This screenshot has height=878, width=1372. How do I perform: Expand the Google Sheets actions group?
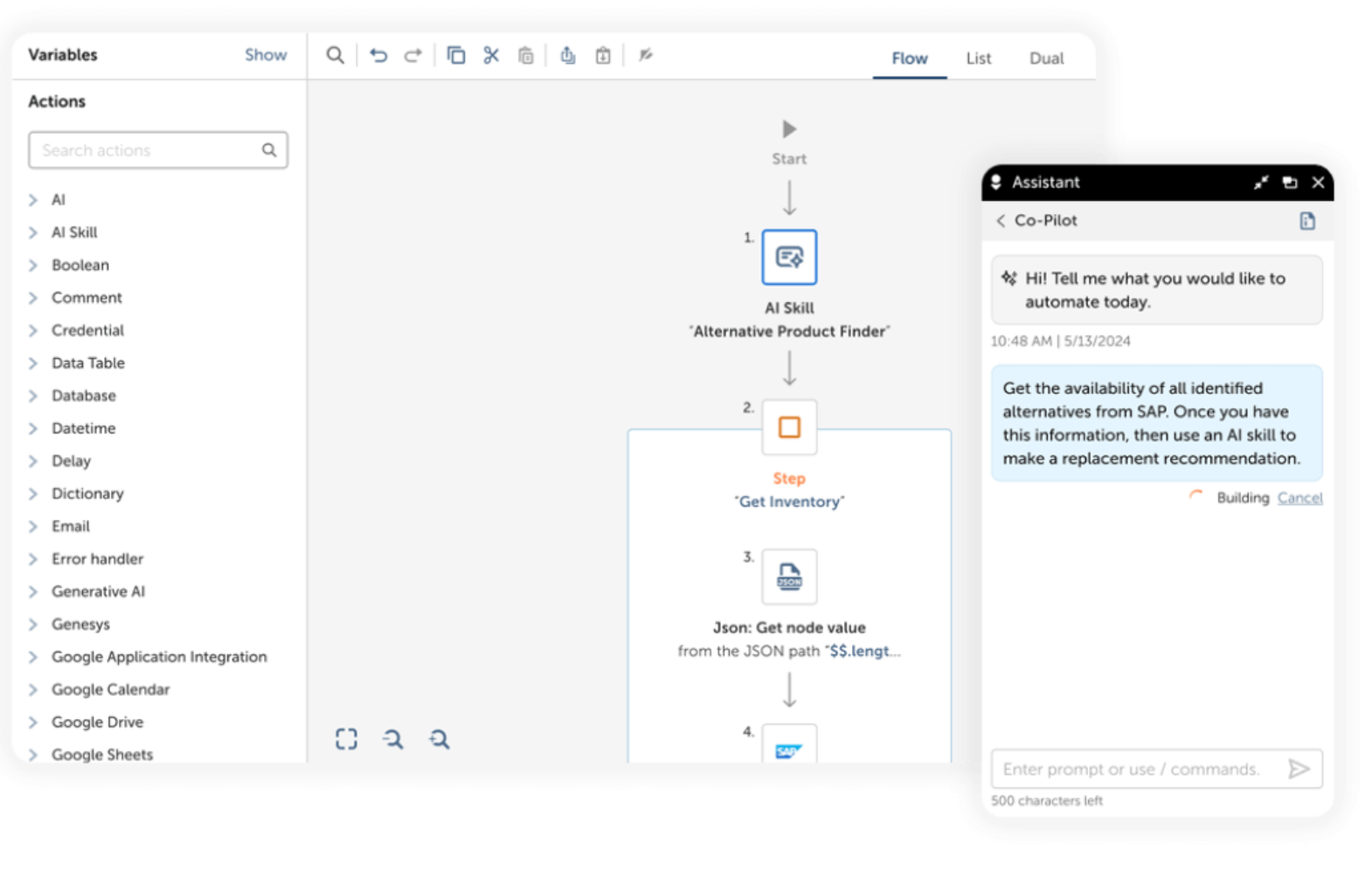[x=33, y=755]
